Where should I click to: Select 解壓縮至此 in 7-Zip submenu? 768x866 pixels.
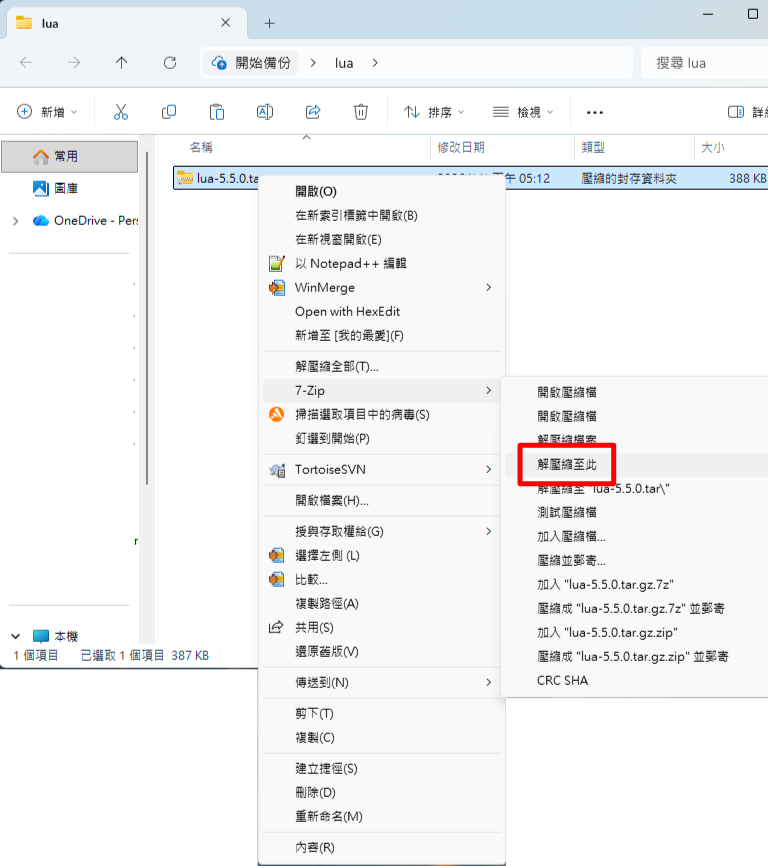[566, 464]
